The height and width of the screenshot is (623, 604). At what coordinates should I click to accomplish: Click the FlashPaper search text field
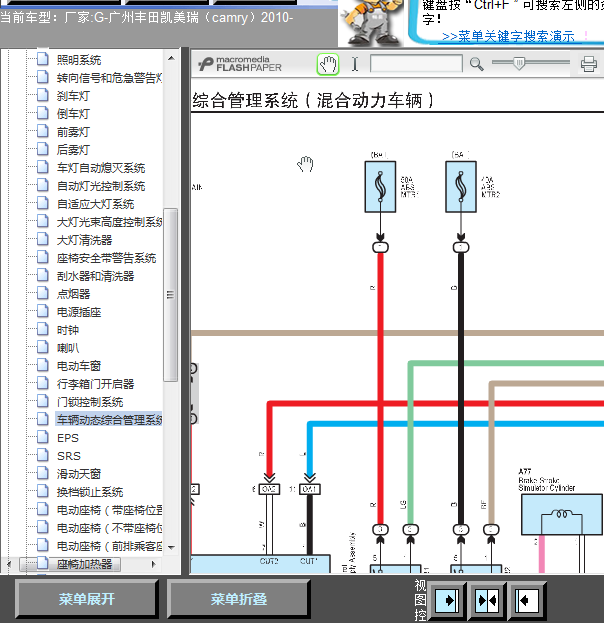416,64
